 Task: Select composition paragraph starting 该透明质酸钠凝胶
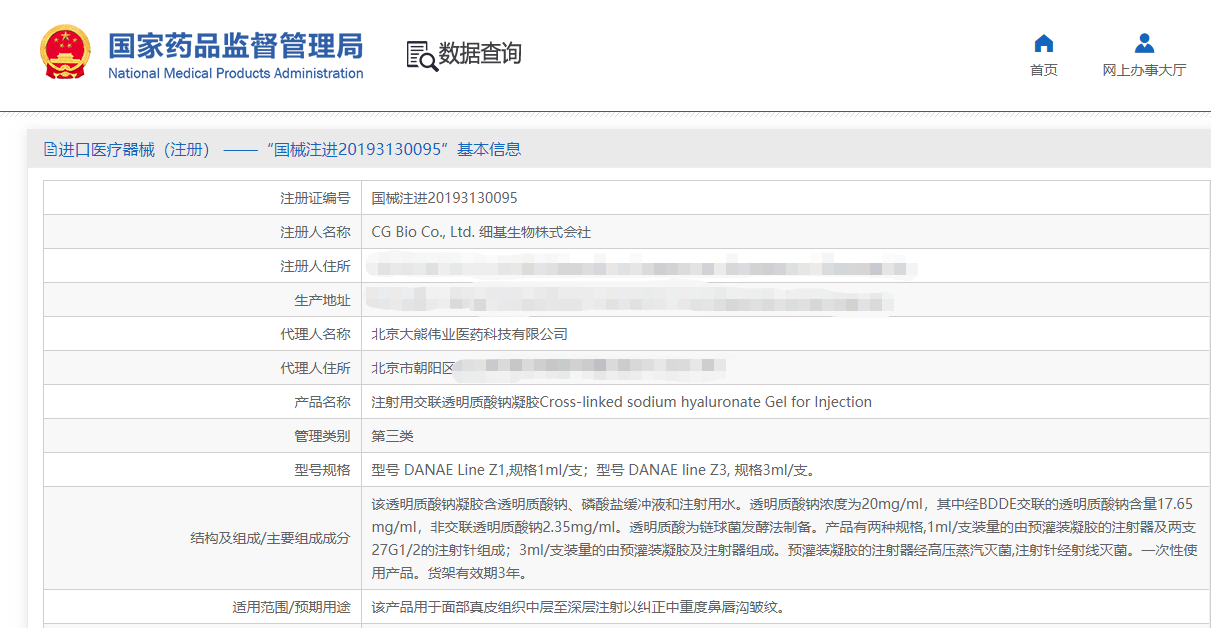784,538
